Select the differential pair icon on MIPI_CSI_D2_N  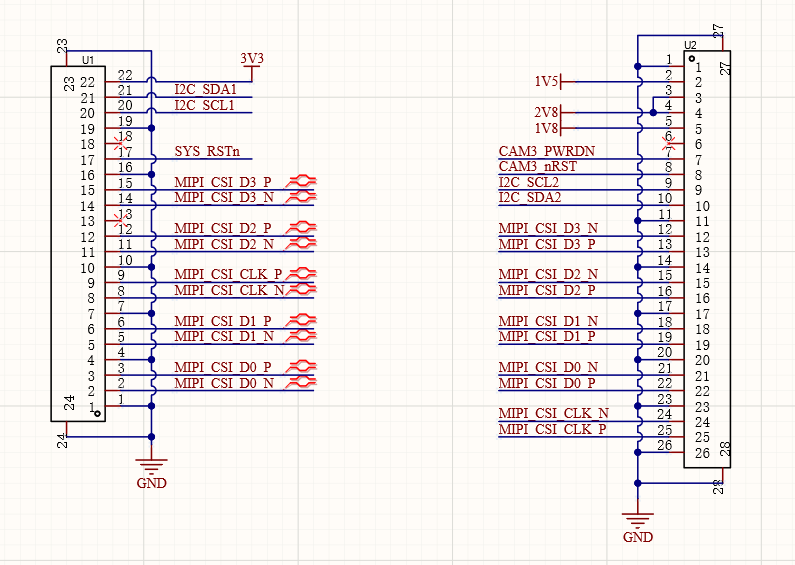pyautogui.click(x=300, y=244)
